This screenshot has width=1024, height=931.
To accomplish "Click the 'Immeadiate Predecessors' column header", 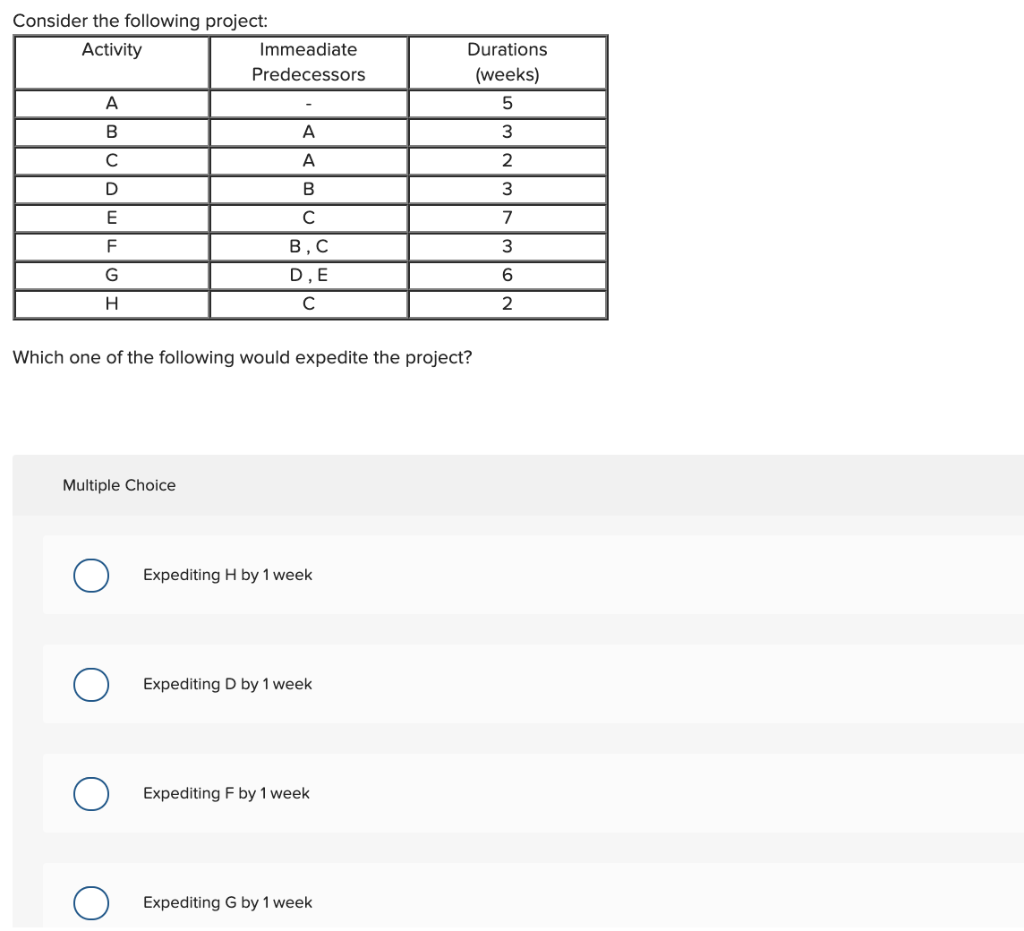I will pyautogui.click(x=309, y=63).
